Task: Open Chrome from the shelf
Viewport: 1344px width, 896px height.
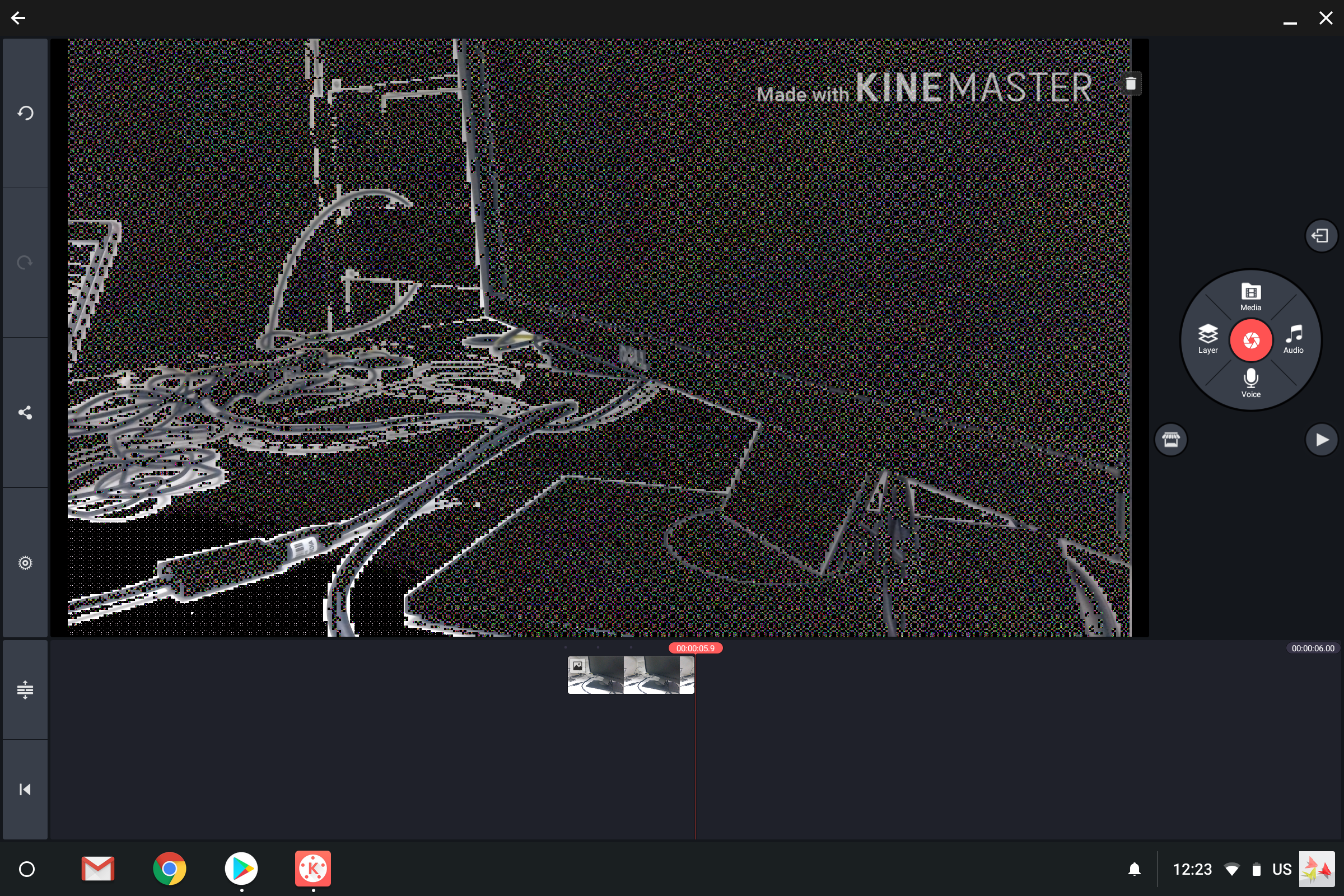Action: point(169,869)
